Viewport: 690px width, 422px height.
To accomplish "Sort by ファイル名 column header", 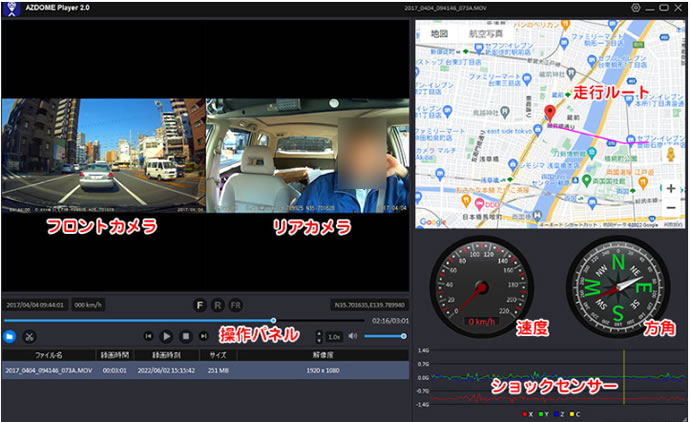I will click(49, 355).
